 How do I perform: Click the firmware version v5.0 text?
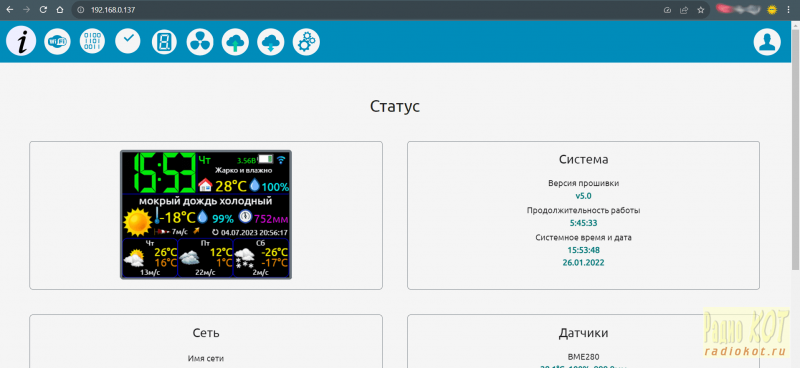pyautogui.click(x=583, y=195)
